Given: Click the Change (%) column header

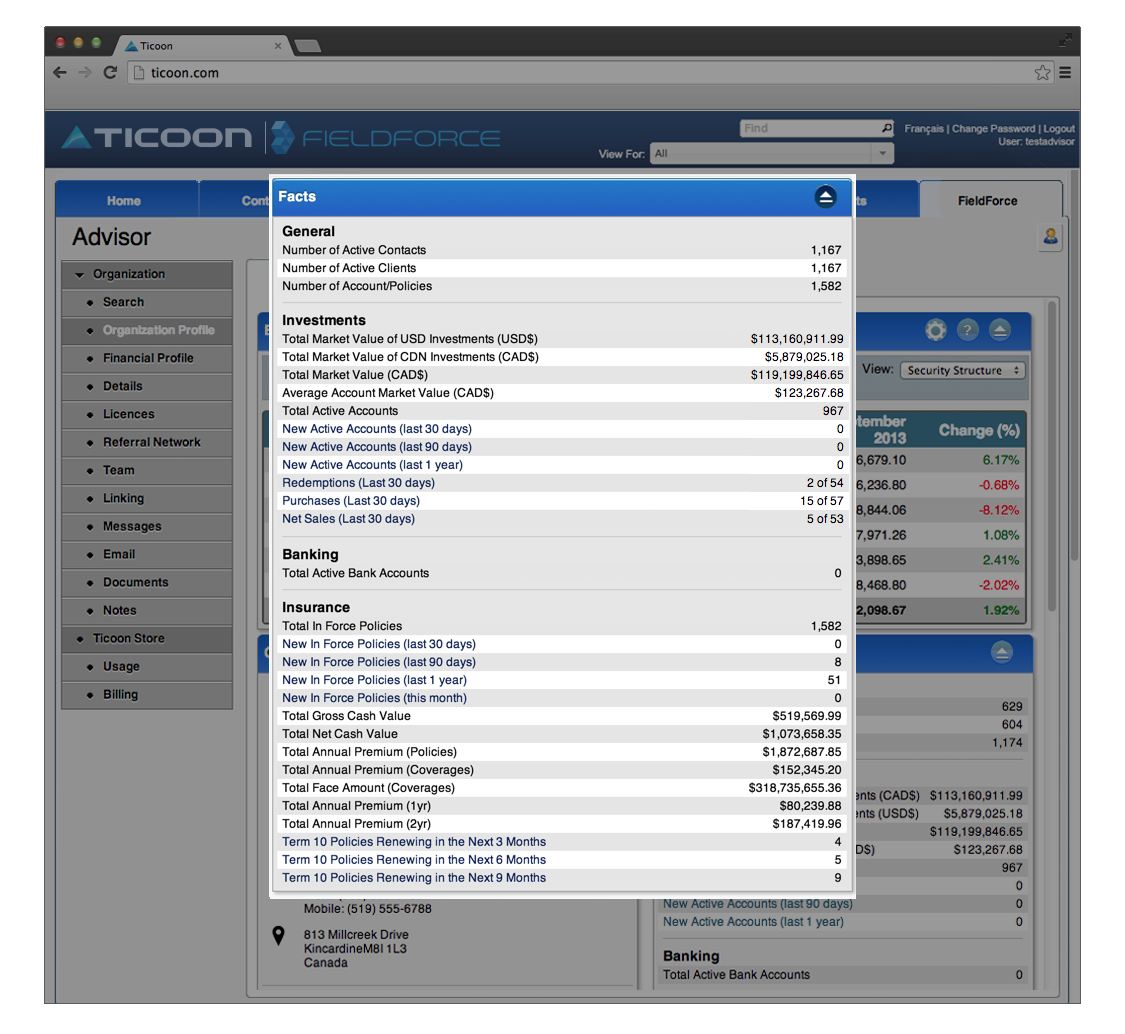Looking at the screenshot, I should [x=979, y=431].
